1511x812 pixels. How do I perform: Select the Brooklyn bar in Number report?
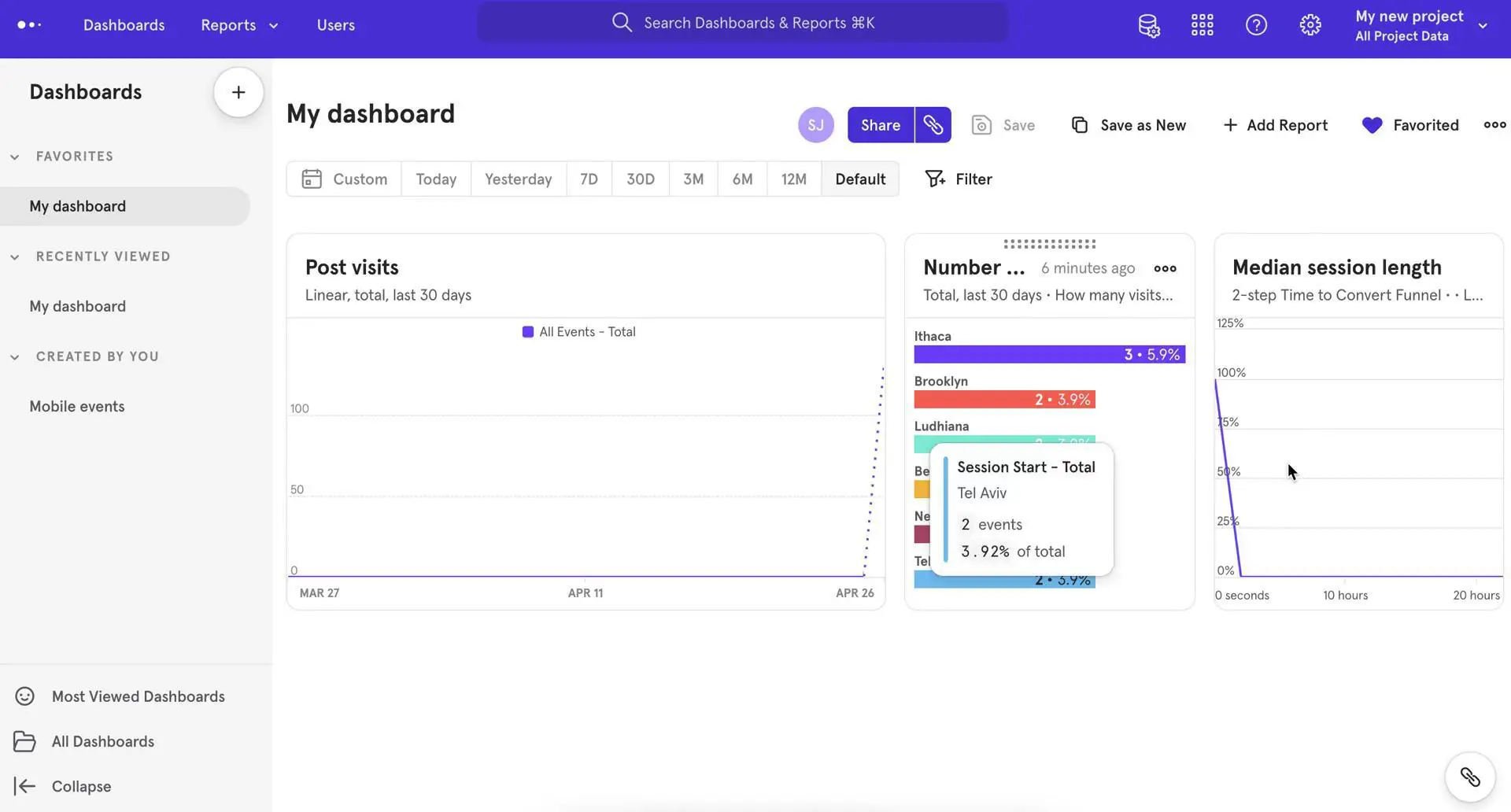tap(1004, 399)
